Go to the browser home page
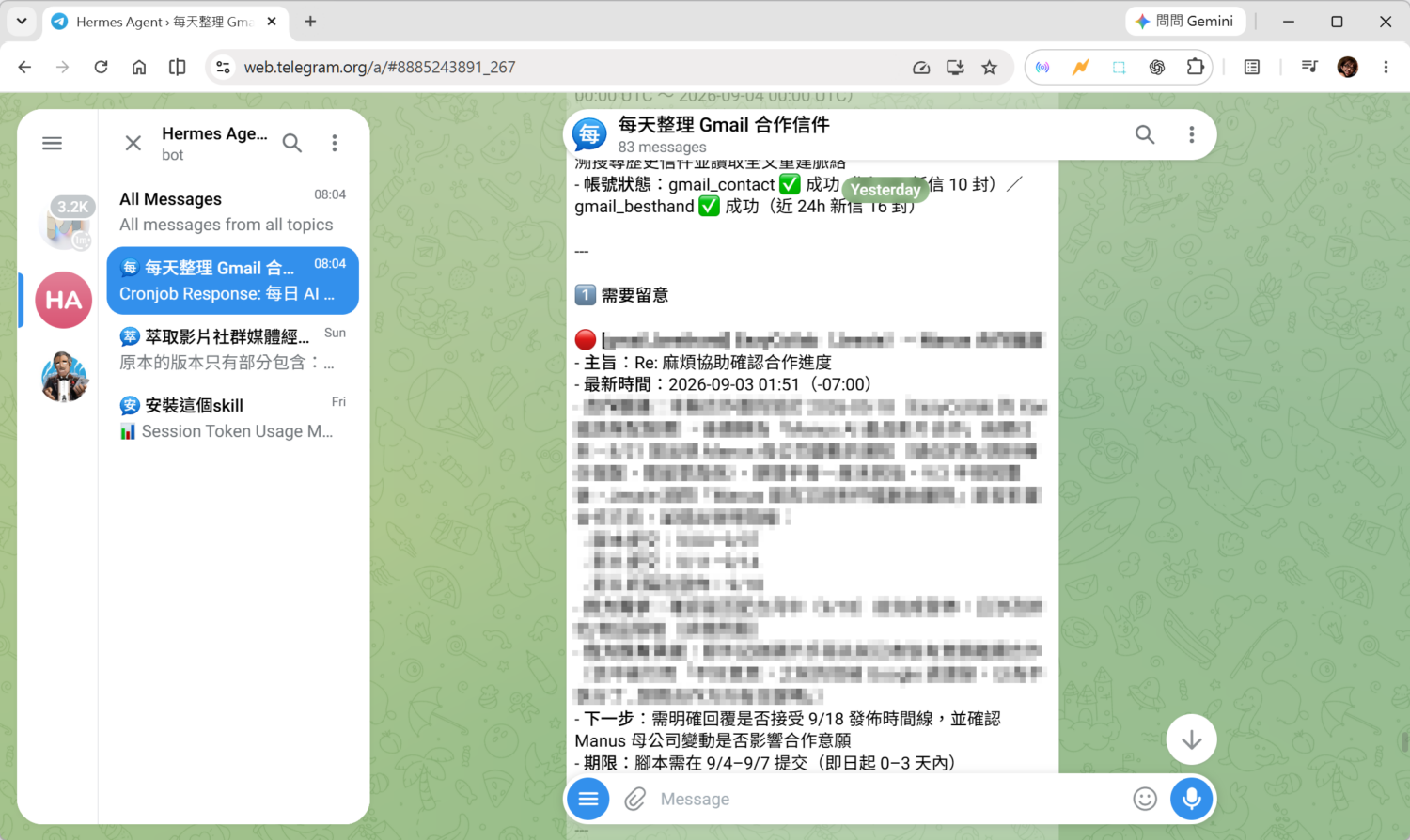The width and height of the screenshot is (1410, 840). (139, 67)
